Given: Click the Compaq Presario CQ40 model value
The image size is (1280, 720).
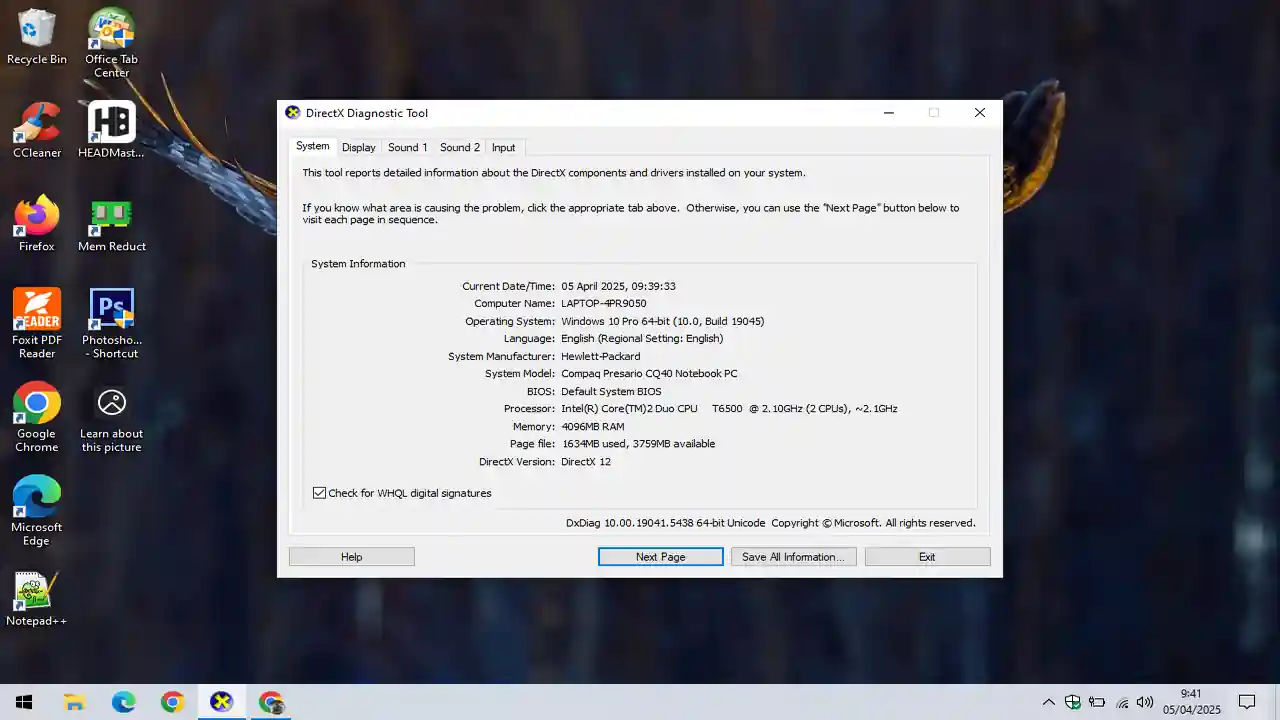Looking at the screenshot, I should pos(649,373).
